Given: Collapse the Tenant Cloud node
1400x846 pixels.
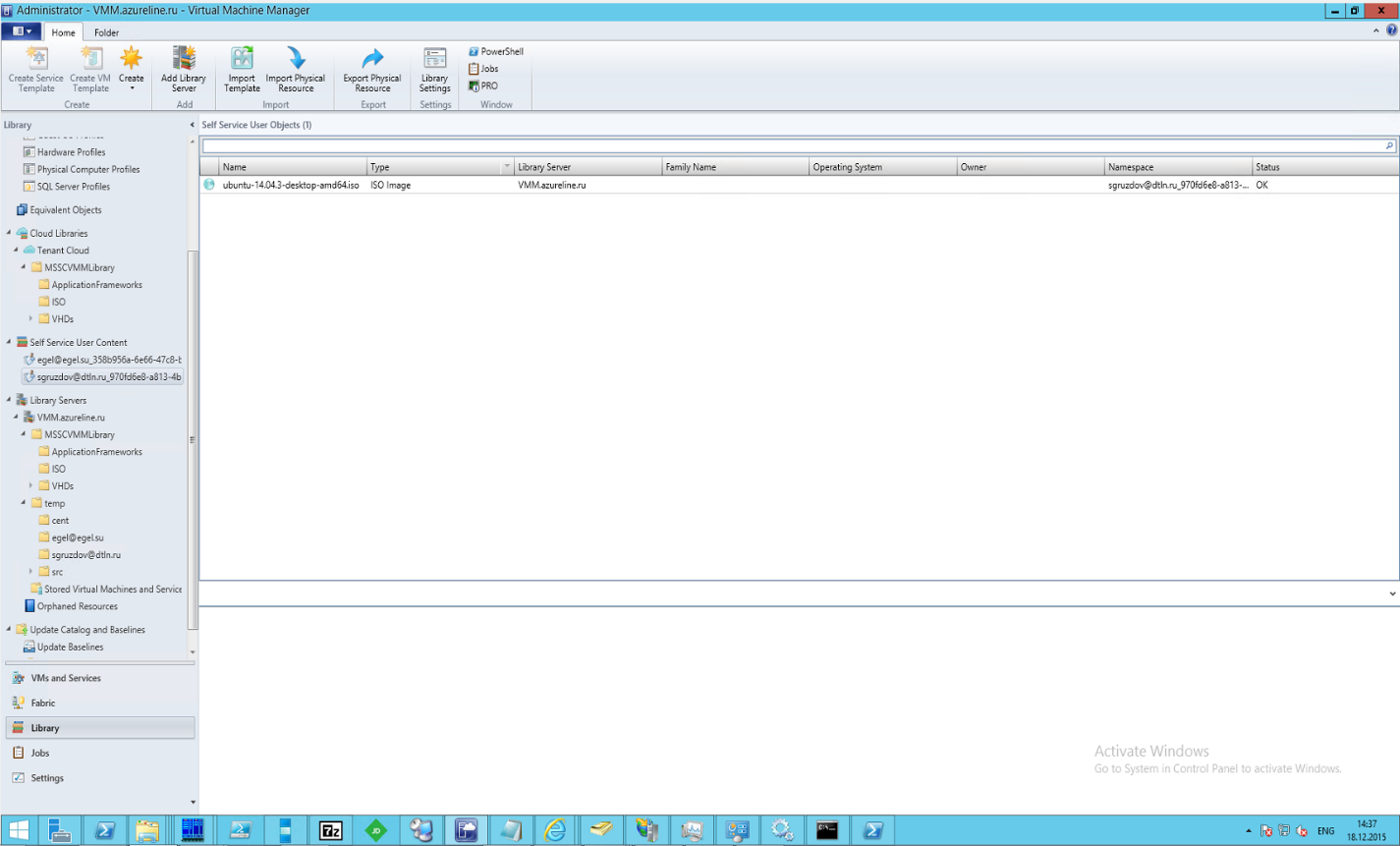Looking at the screenshot, I should point(16,251).
